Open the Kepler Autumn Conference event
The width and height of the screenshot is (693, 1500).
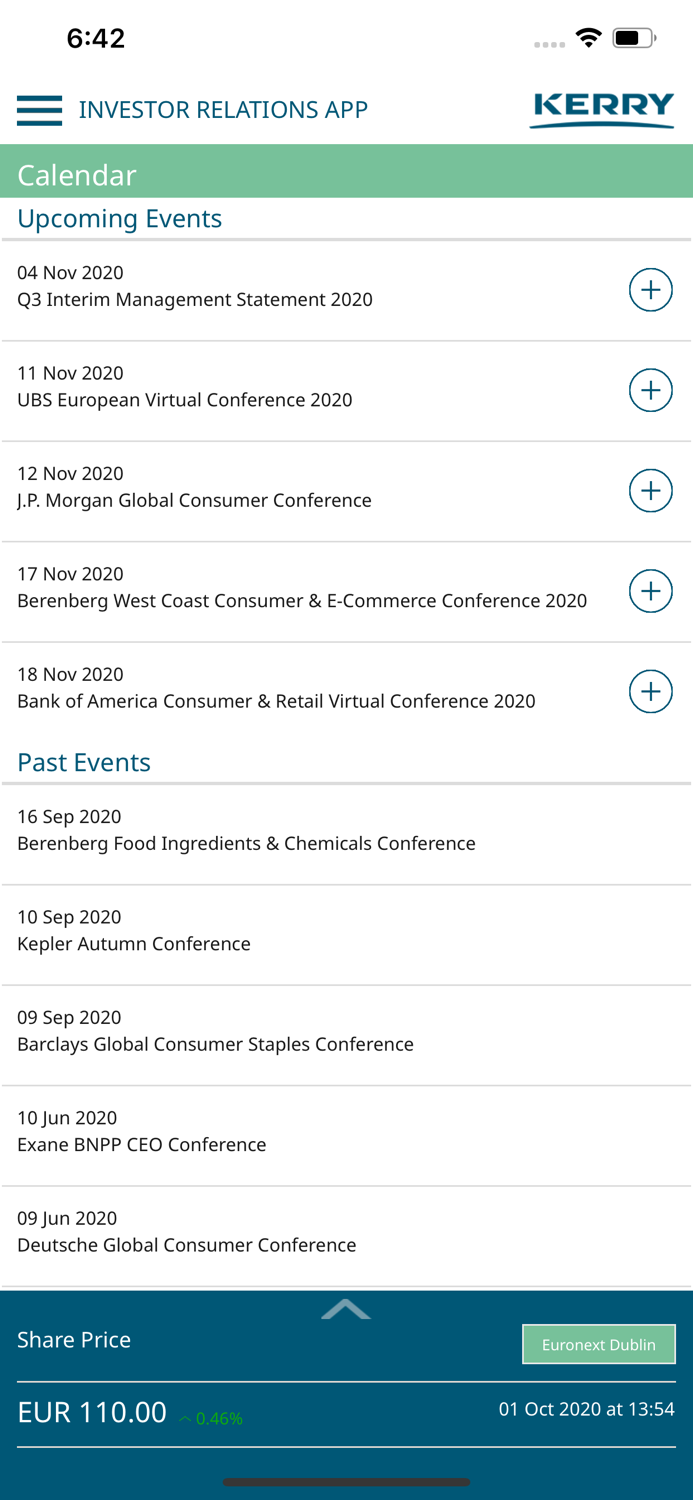134,931
